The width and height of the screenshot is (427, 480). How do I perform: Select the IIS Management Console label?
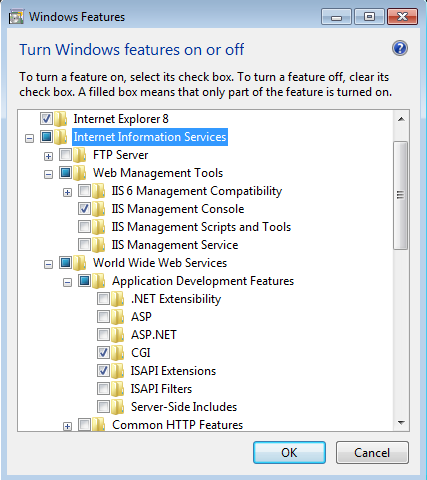click(178, 209)
